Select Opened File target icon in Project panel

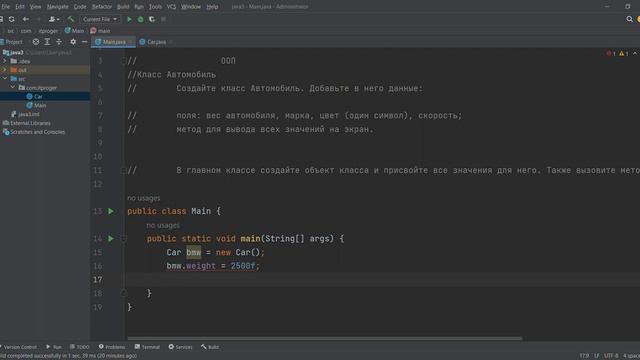click(36, 42)
